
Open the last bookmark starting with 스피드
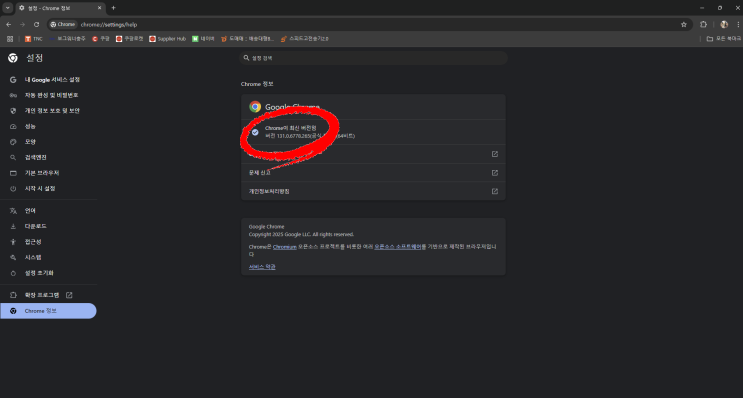coord(304,39)
